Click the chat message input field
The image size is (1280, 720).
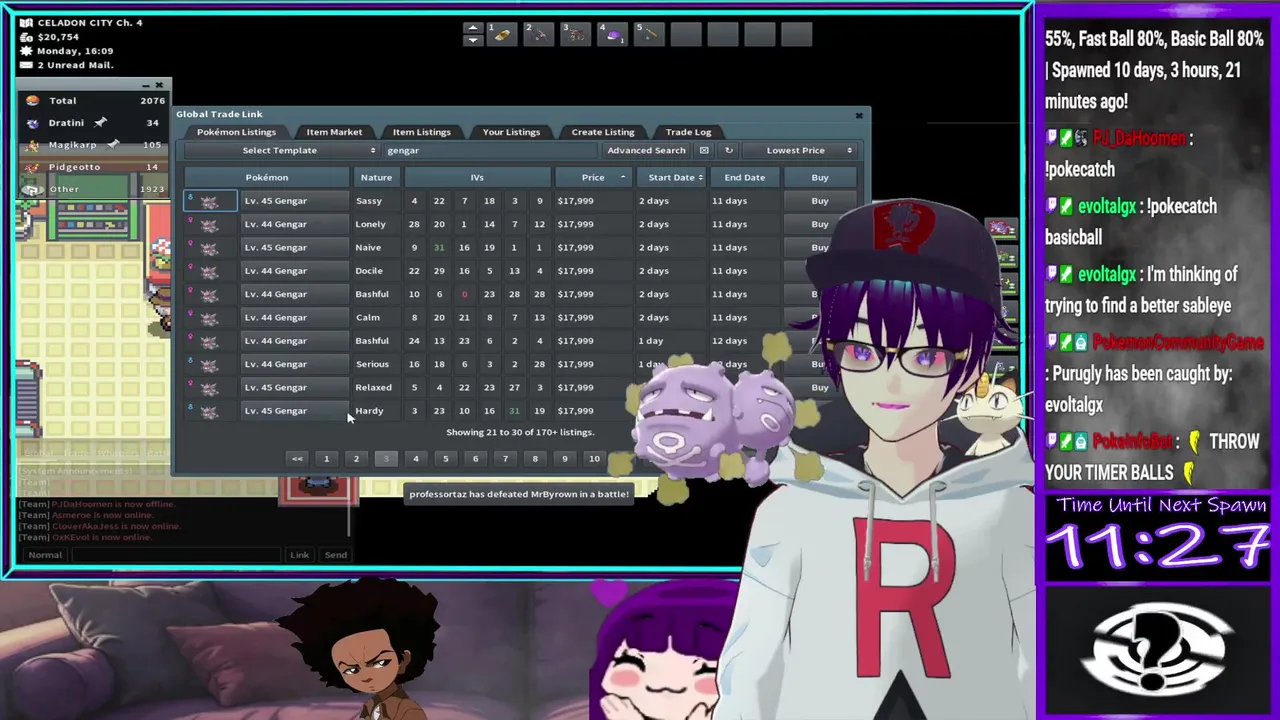point(178,555)
